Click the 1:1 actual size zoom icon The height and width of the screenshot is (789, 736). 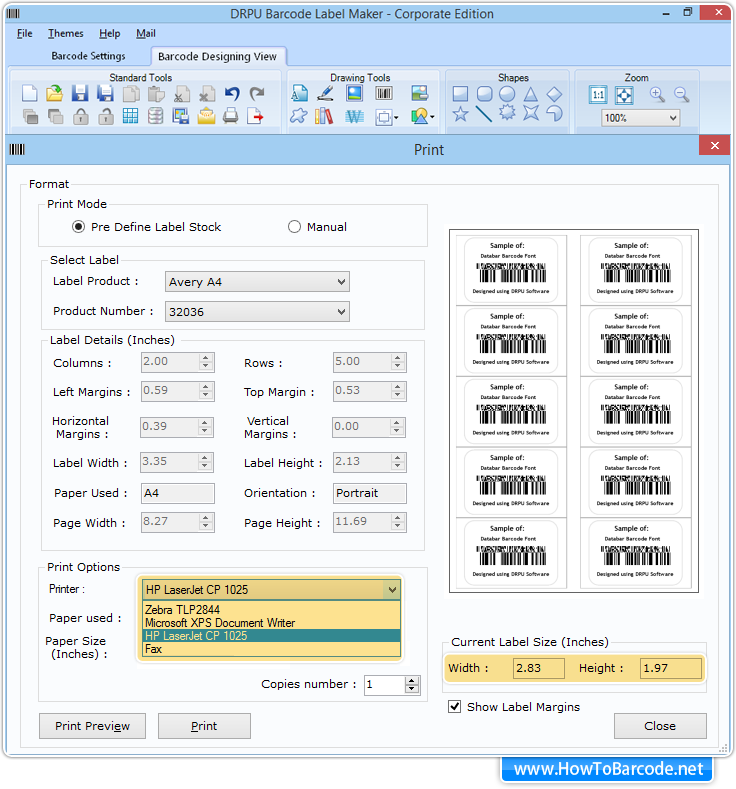coord(598,95)
